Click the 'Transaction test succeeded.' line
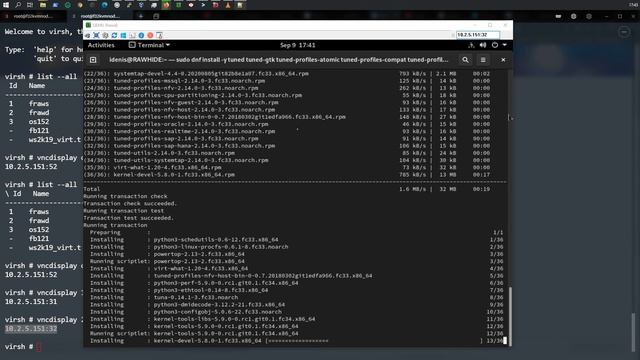The height and width of the screenshot is (360, 640). point(129,218)
